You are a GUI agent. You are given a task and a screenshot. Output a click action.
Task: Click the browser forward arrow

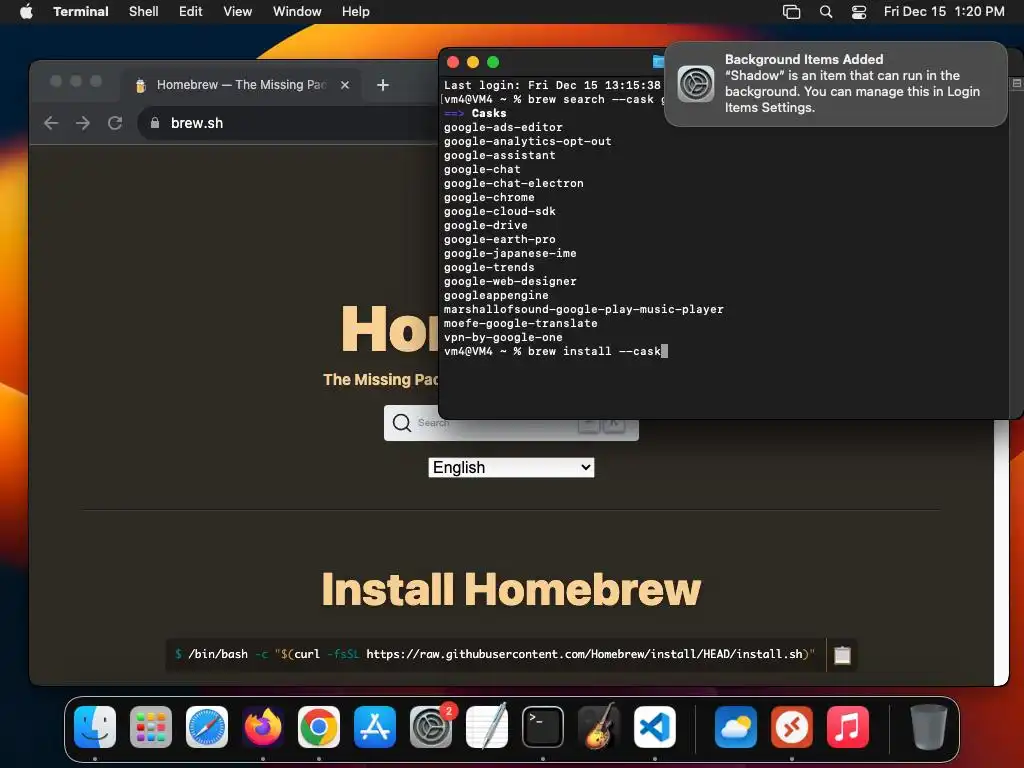pyautogui.click(x=83, y=123)
